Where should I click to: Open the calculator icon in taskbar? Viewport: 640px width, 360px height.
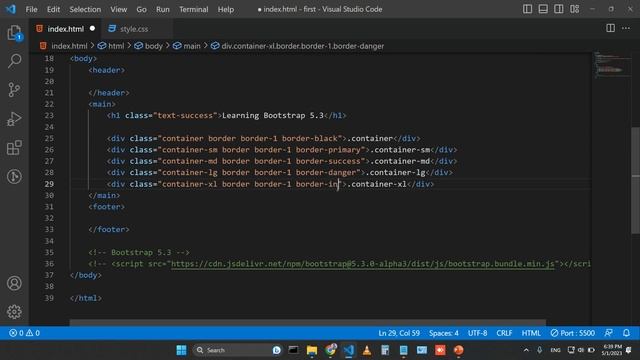(385, 350)
